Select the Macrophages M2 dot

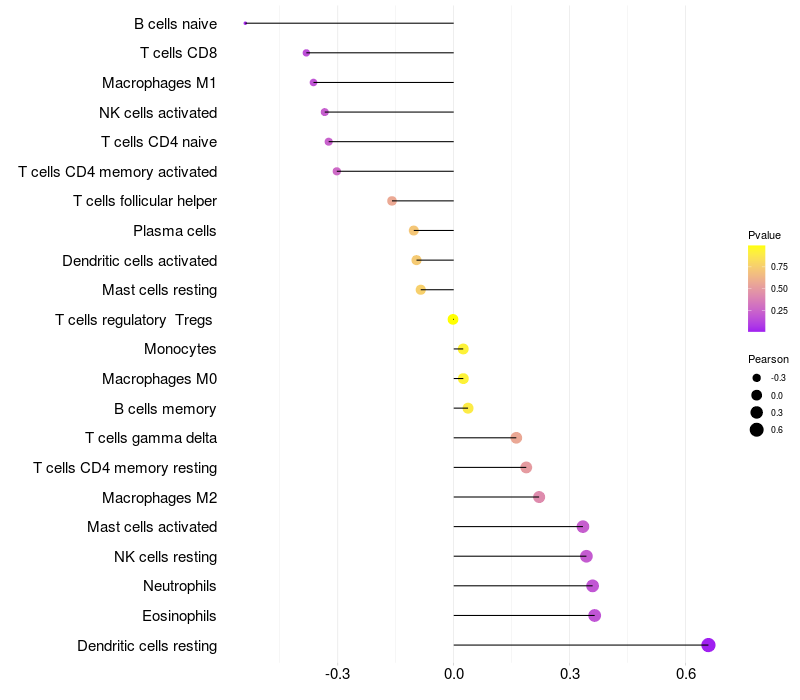tap(539, 497)
